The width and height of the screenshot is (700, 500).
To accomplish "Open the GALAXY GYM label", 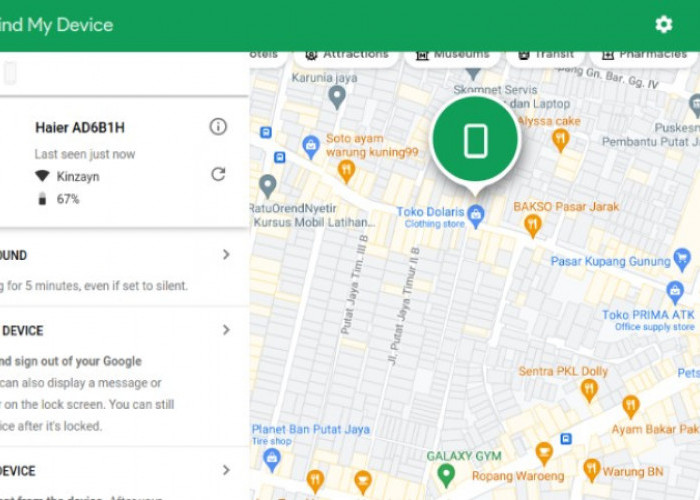I will 464,456.
